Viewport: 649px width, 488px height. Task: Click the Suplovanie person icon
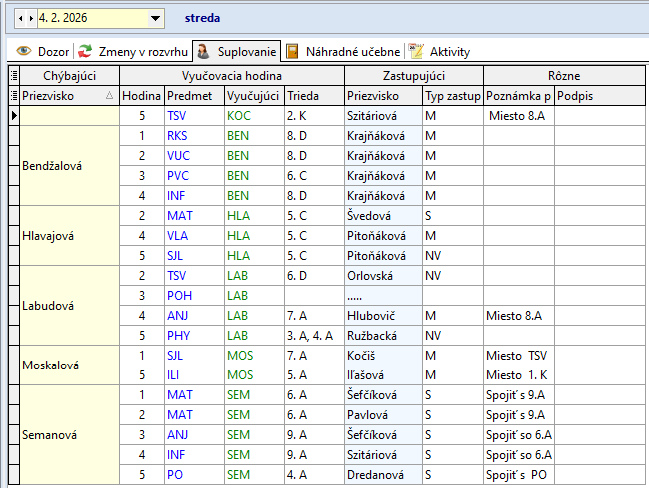[202, 51]
